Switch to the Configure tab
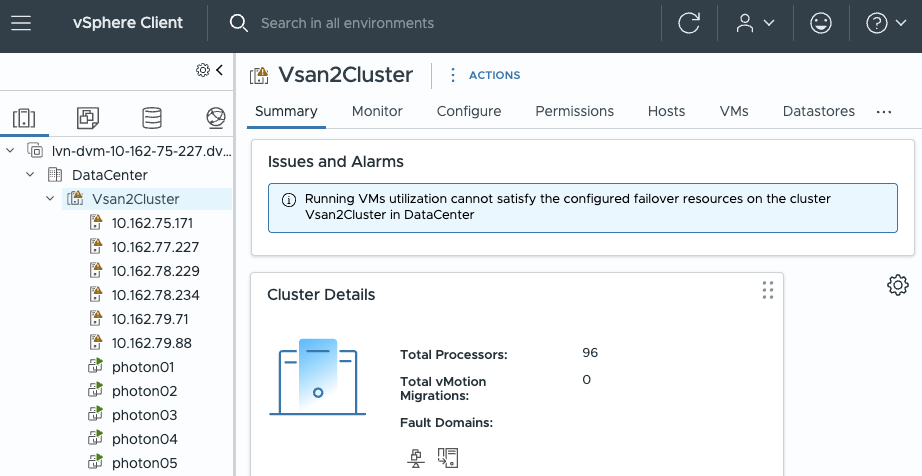 469,111
